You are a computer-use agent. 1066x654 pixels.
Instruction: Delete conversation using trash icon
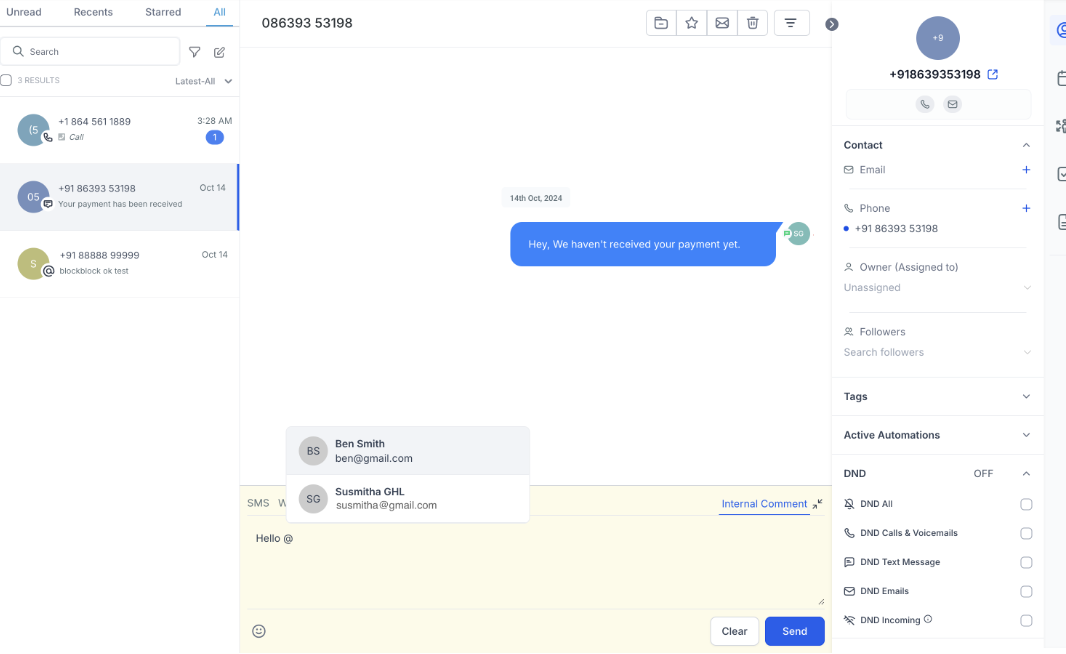(753, 23)
